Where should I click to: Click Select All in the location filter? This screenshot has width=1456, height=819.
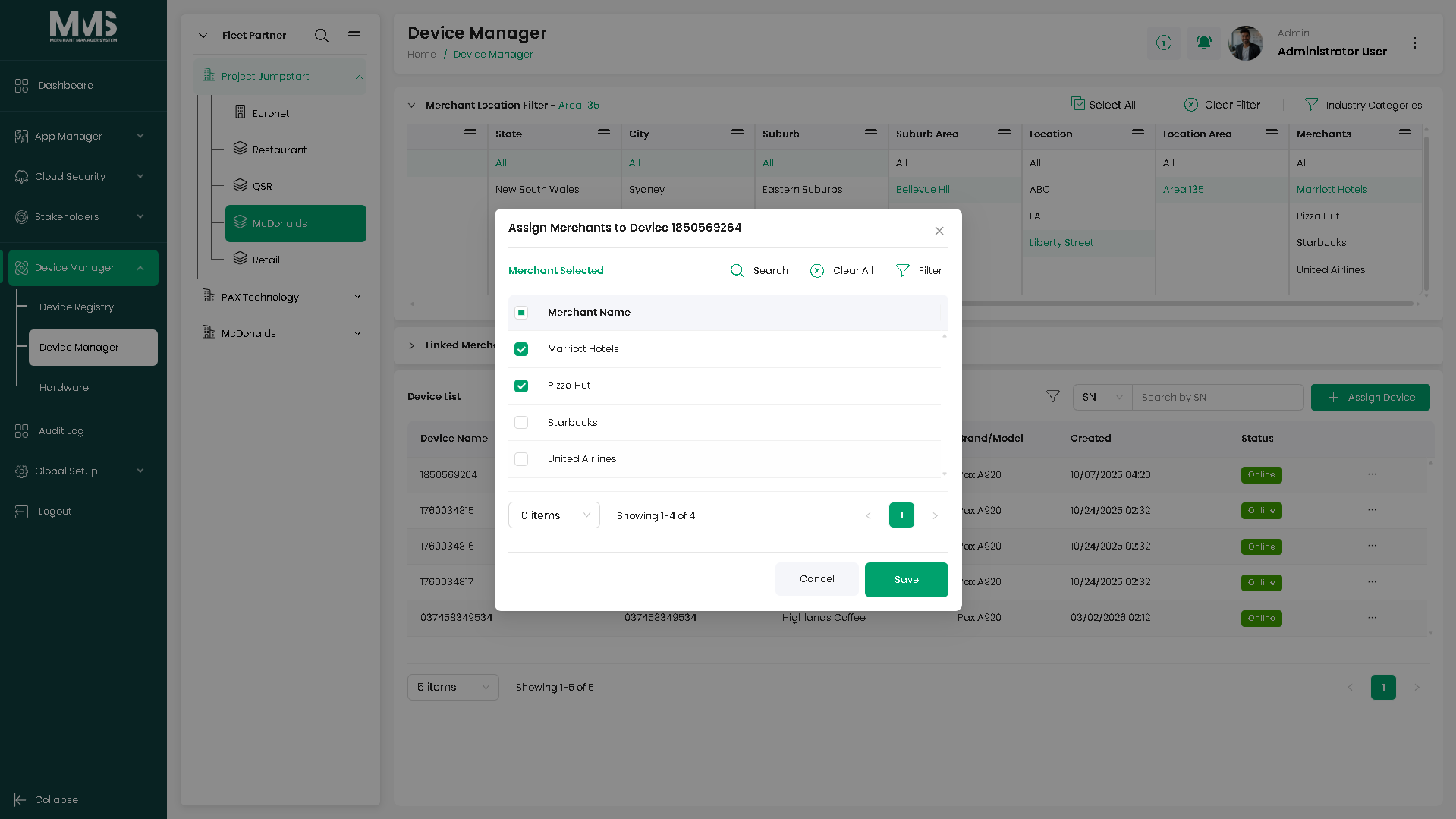point(1103,105)
